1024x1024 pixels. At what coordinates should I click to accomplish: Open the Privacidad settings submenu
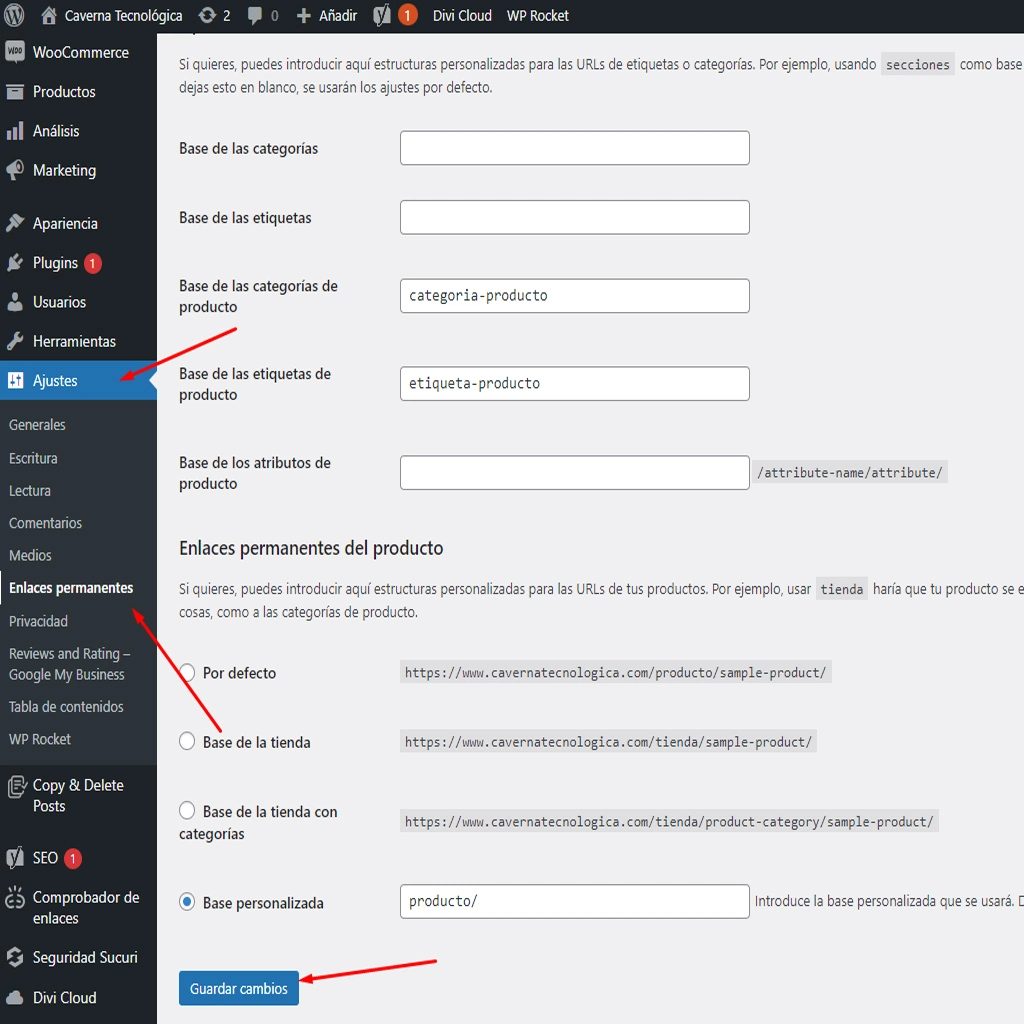[38, 621]
